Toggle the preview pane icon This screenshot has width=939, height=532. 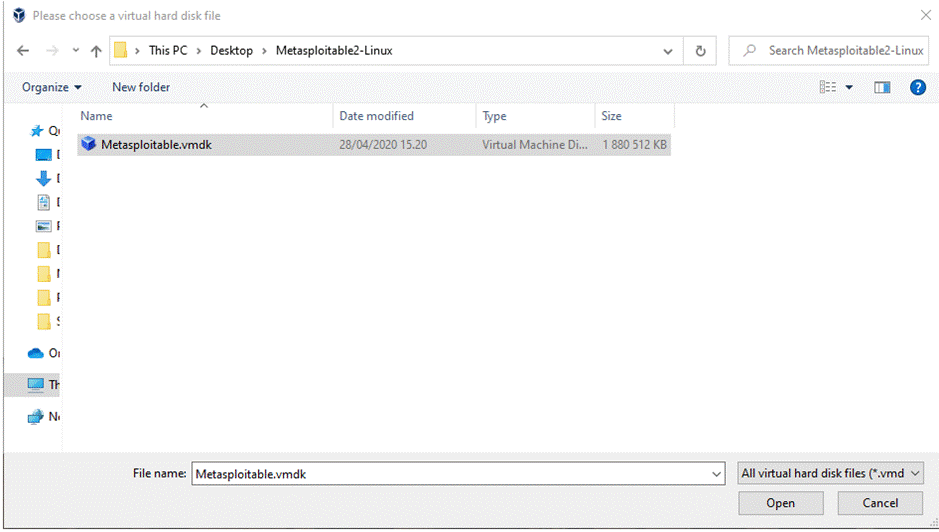882,88
